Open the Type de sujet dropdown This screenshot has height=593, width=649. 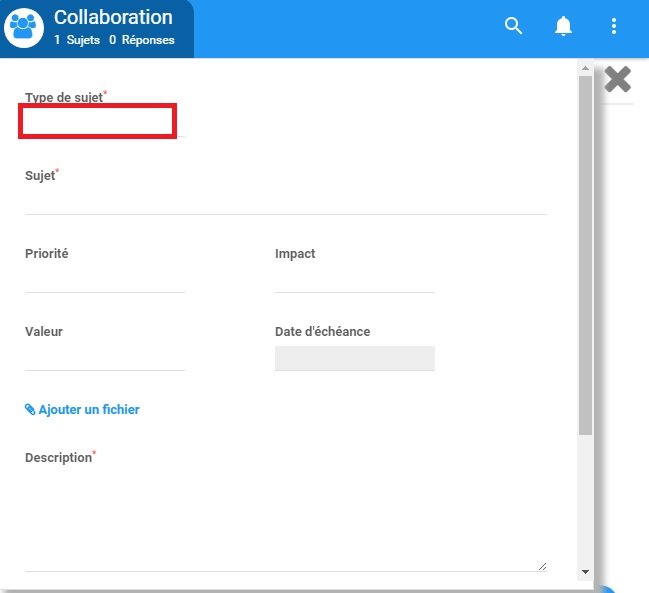click(99, 122)
